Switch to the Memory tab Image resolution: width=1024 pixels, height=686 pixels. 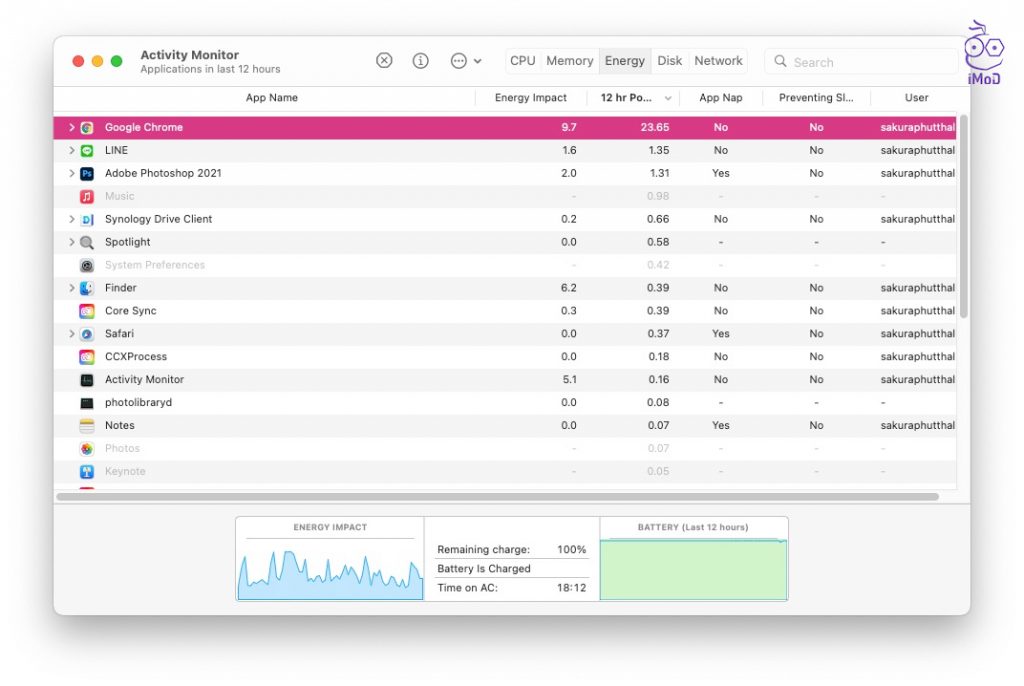(569, 61)
